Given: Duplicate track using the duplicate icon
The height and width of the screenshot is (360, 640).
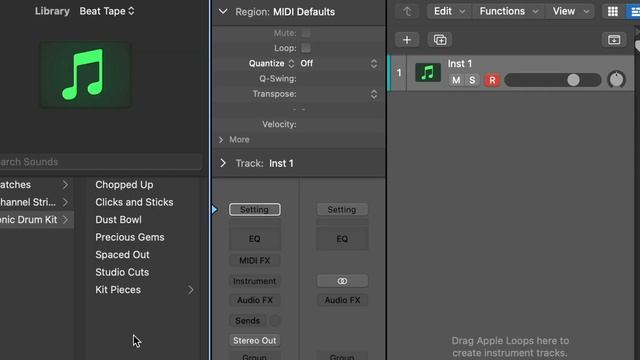Looking at the screenshot, I should tap(440, 40).
